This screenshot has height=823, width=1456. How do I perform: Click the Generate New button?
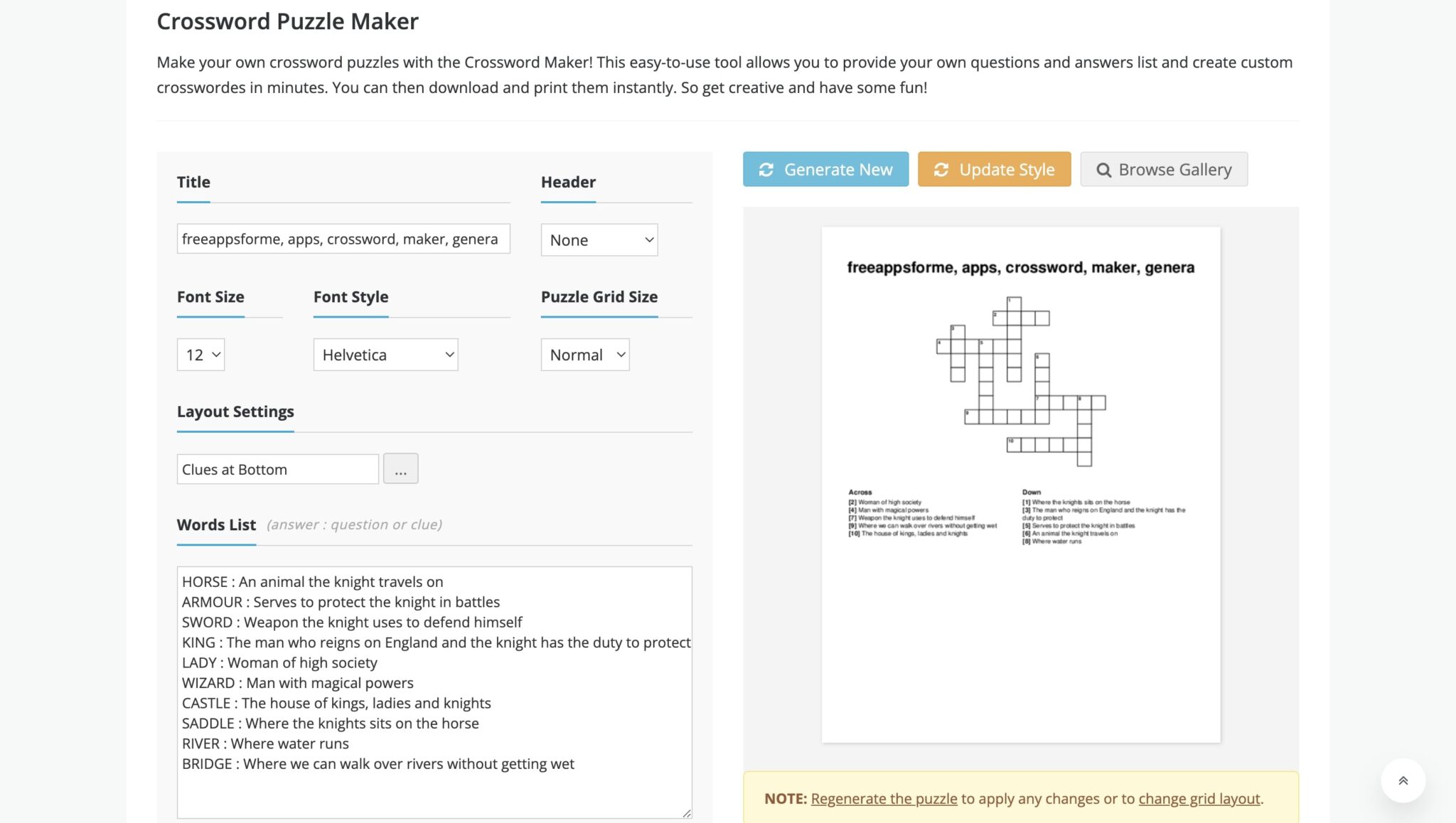click(x=825, y=169)
